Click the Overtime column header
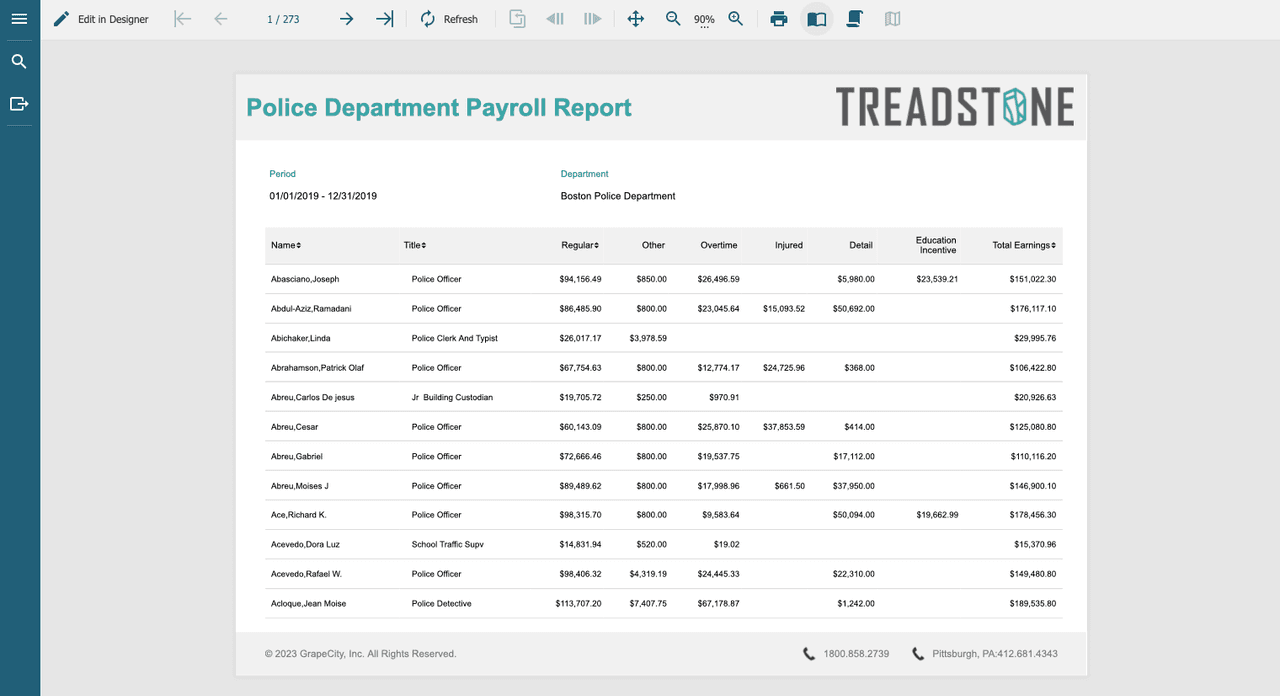 719,245
